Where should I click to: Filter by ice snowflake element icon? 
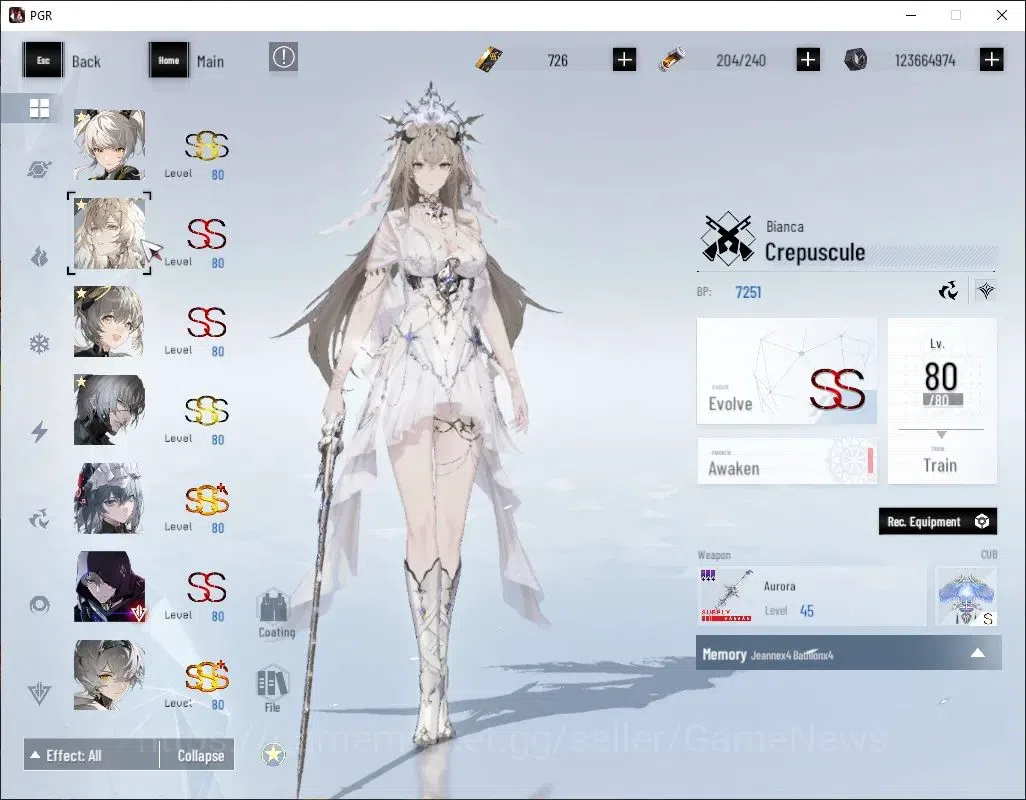click(39, 344)
